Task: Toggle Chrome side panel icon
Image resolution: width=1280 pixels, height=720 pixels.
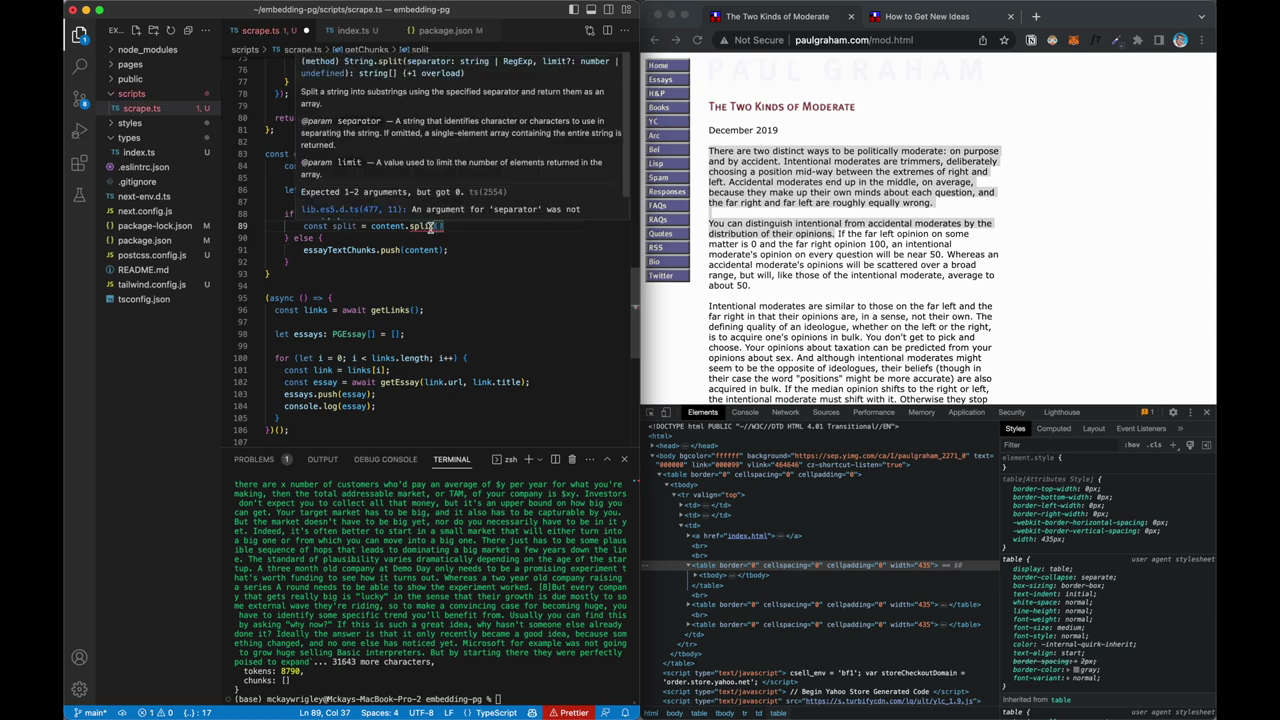Action: click(1159, 40)
